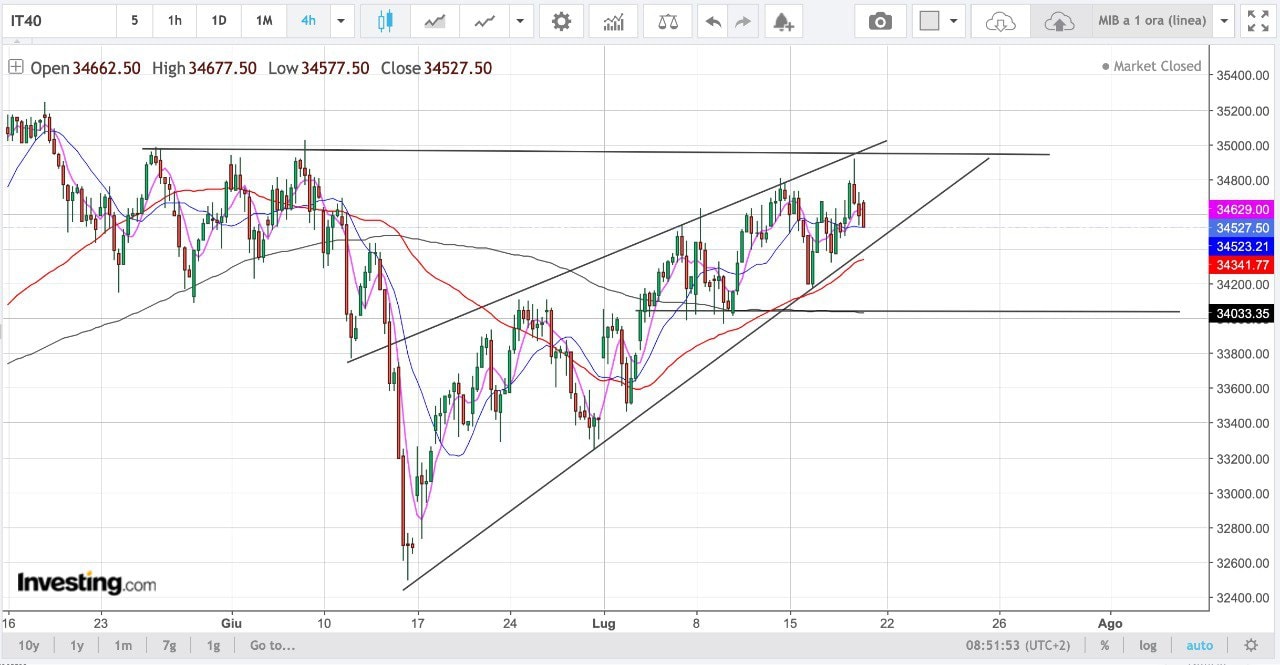This screenshot has width=1280, height=665.
Task: Select the 1h interval
Action: pyautogui.click(x=175, y=21)
